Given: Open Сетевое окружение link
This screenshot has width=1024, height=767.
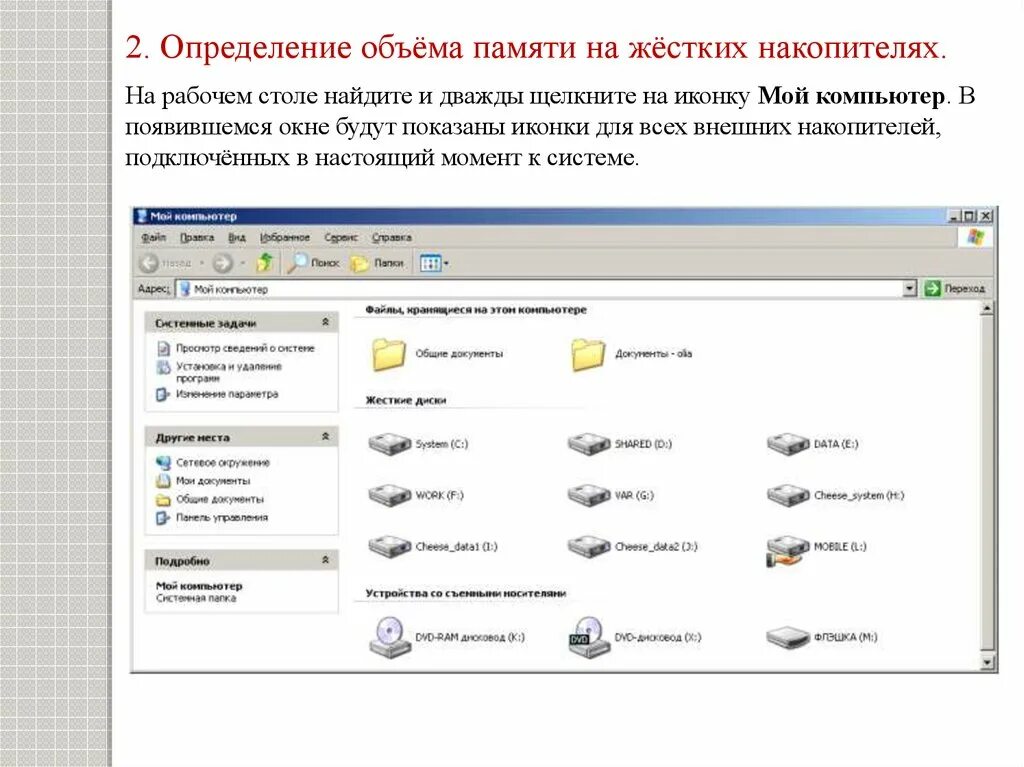Looking at the screenshot, I should (x=223, y=463).
